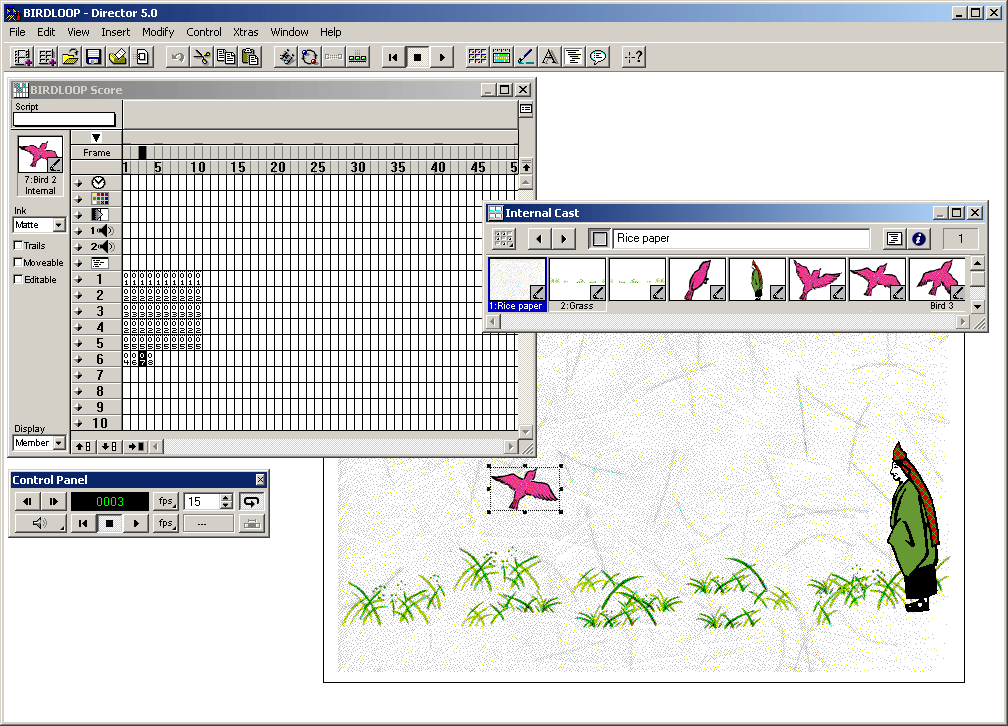The width and height of the screenshot is (1008, 726).
Task: Click the Find Cast Member toolbar icon
Action: point(285,57)
